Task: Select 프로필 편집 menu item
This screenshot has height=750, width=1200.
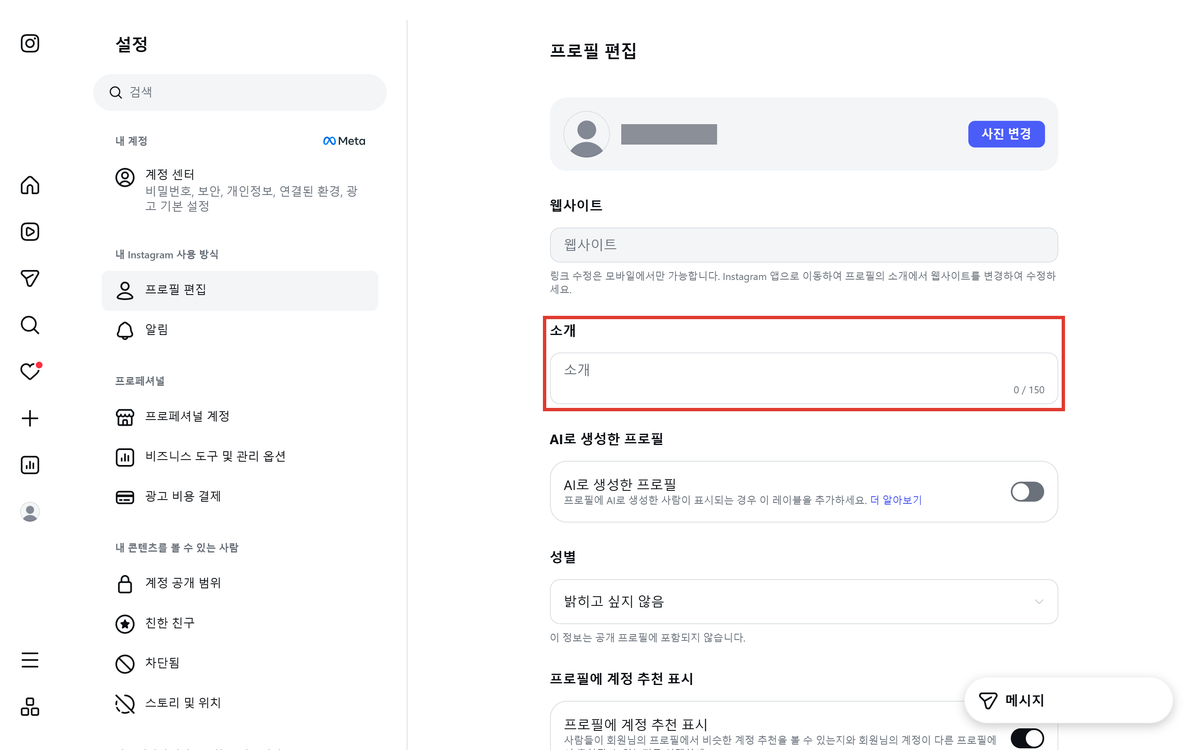Action: pos(240,291)
